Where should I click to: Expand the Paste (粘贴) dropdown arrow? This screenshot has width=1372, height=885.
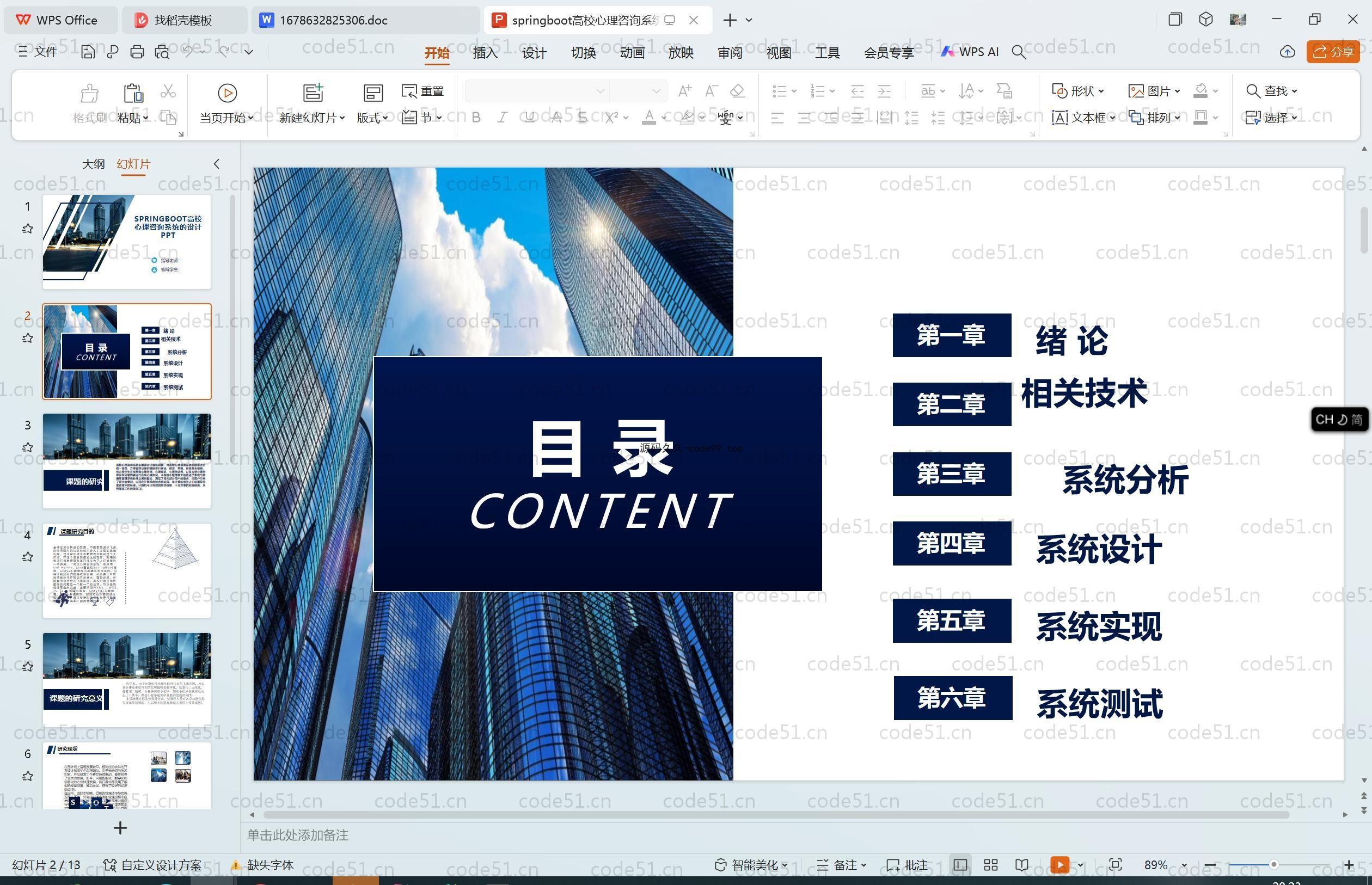(x=146, y=118)
